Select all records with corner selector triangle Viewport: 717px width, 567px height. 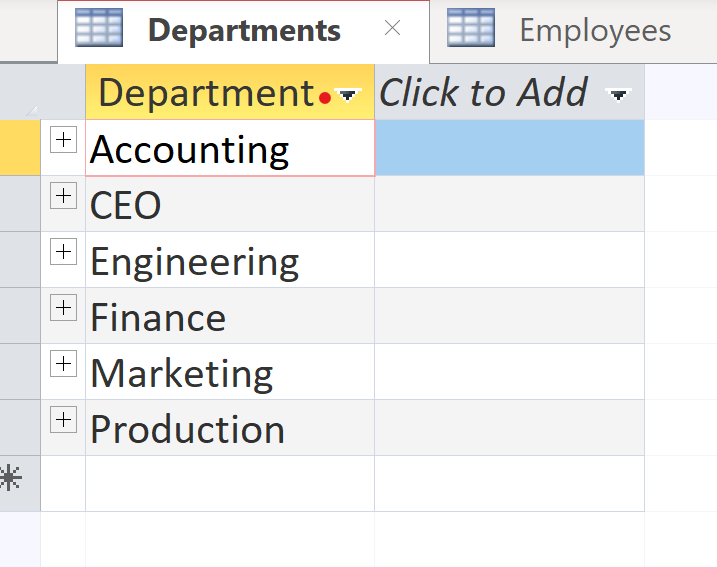click(x=32, y=110)
